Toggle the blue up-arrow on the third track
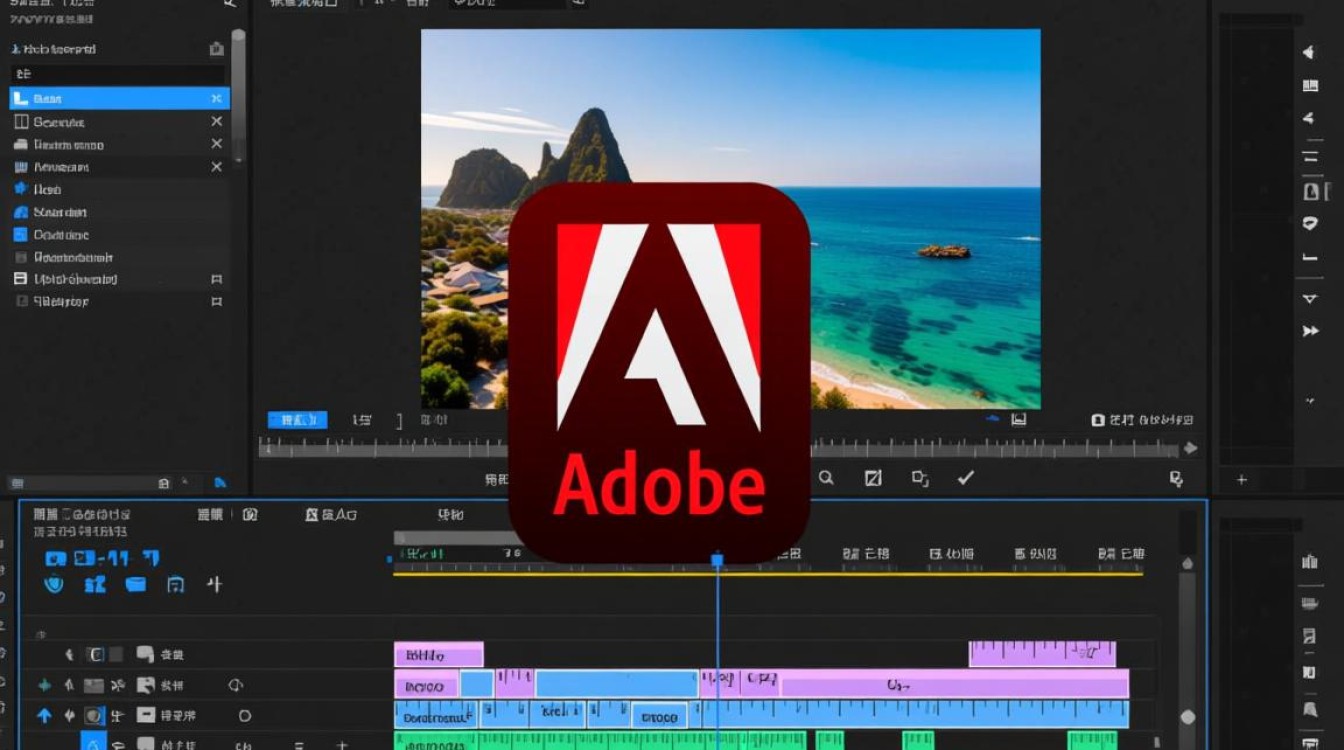Screen dimensions: 1344x750 point(44,716)
